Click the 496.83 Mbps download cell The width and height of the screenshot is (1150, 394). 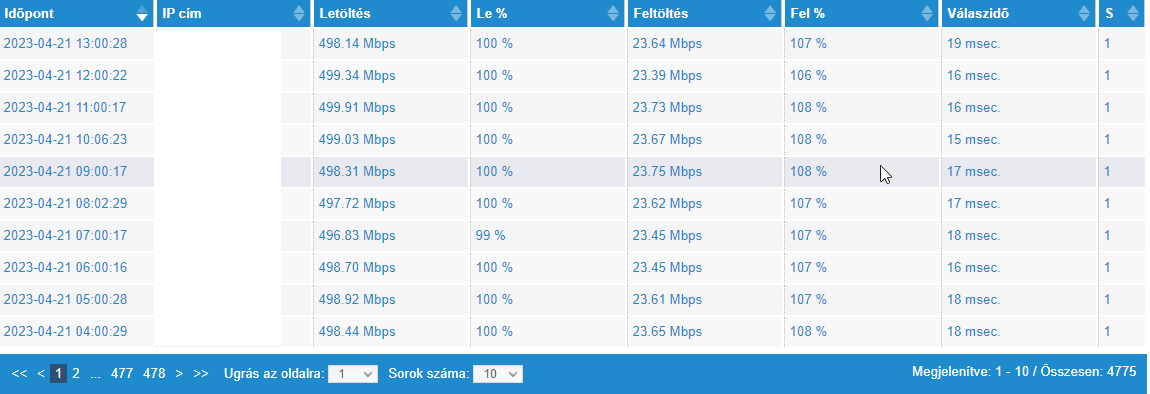click(x=357, y=236)
